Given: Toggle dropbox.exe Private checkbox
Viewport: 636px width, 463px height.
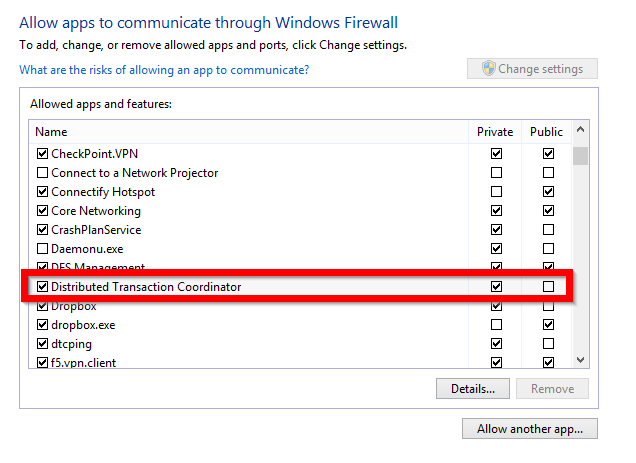Looking at the screenshot, I should click(497, 325).
